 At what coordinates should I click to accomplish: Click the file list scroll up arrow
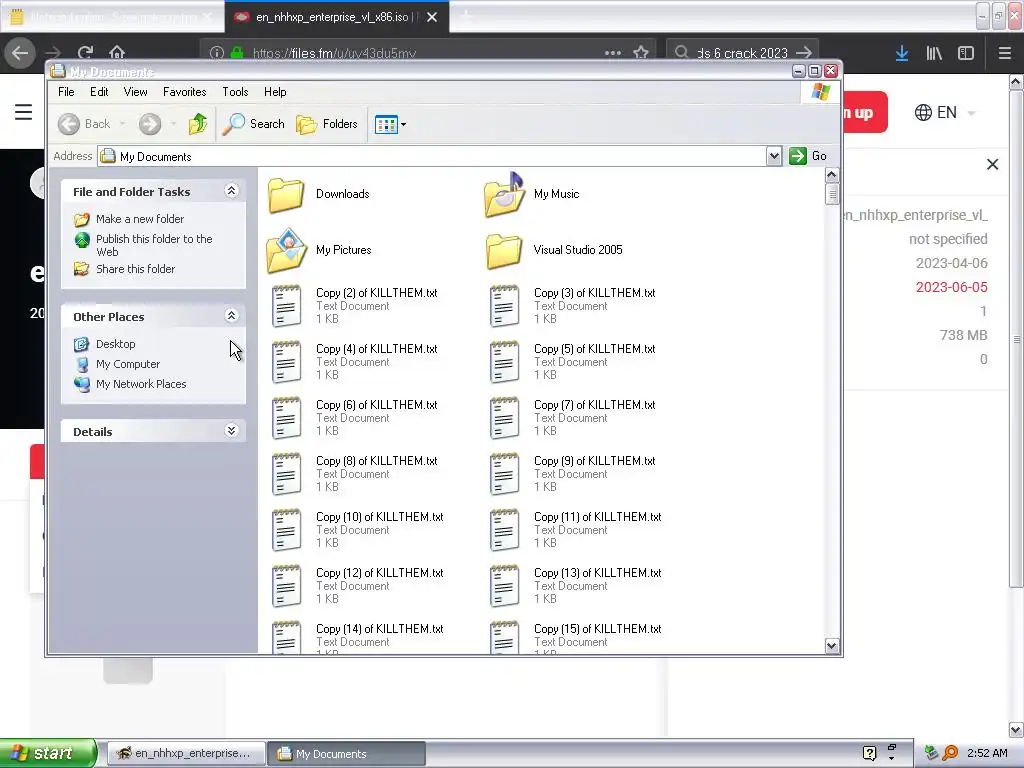[x=831, y=175]
